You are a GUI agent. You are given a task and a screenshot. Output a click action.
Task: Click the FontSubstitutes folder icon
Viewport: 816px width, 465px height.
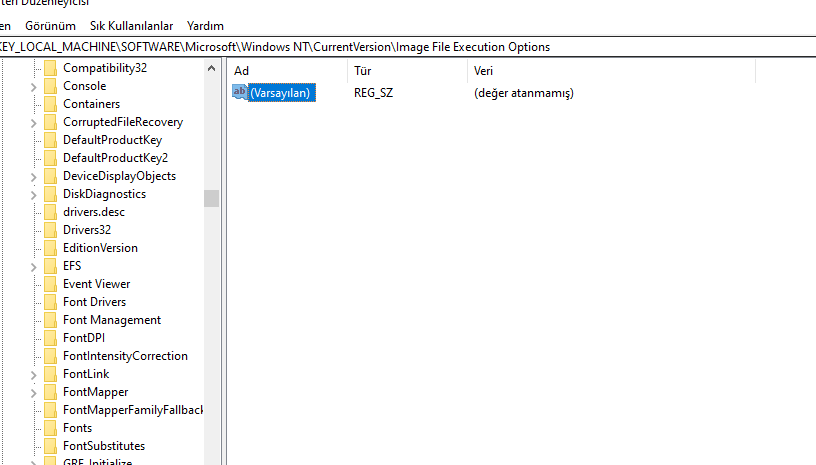click(50, 446)
